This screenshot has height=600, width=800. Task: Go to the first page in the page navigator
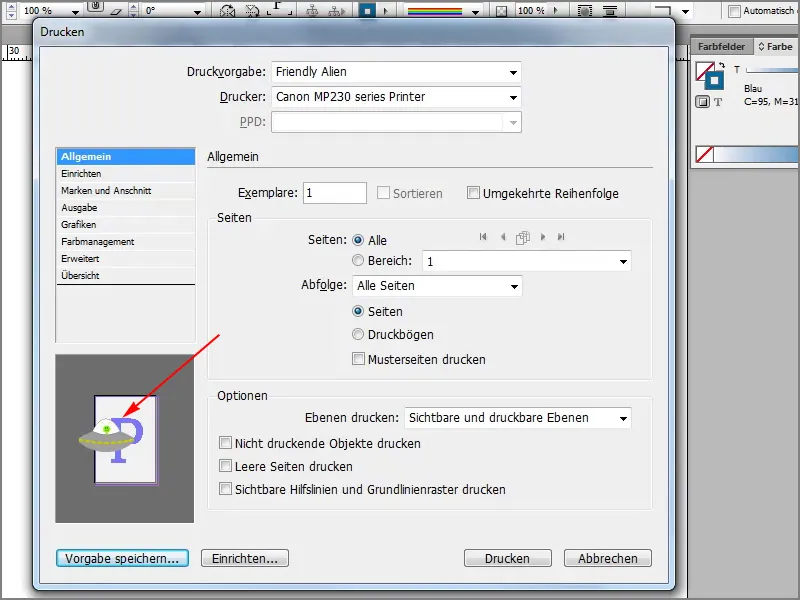pyautogui.click(x=483, y=237)
